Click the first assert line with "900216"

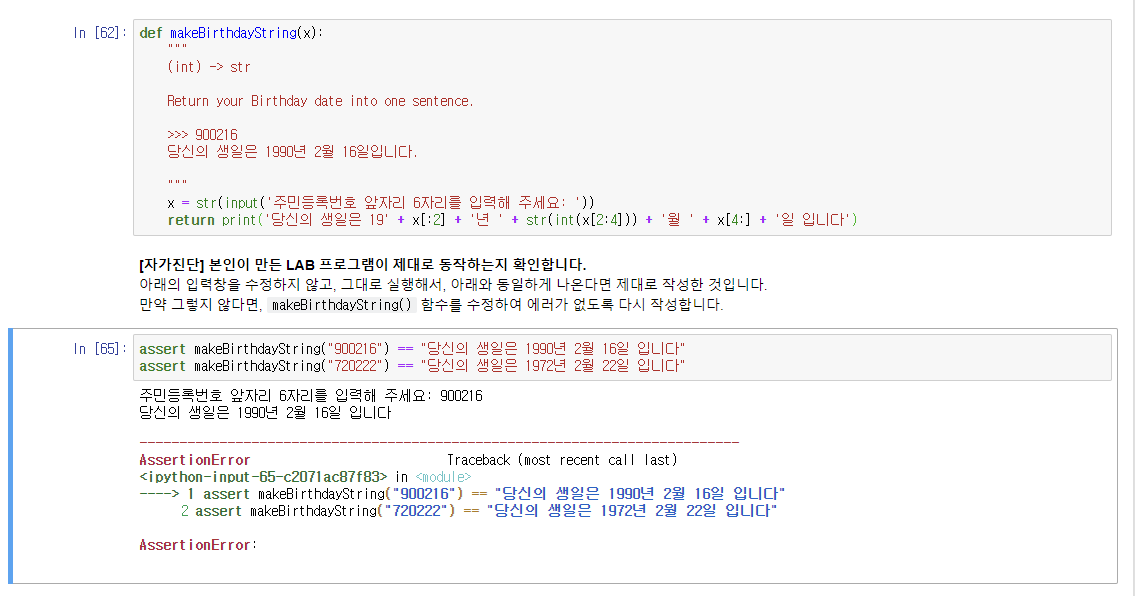(412, 348)
